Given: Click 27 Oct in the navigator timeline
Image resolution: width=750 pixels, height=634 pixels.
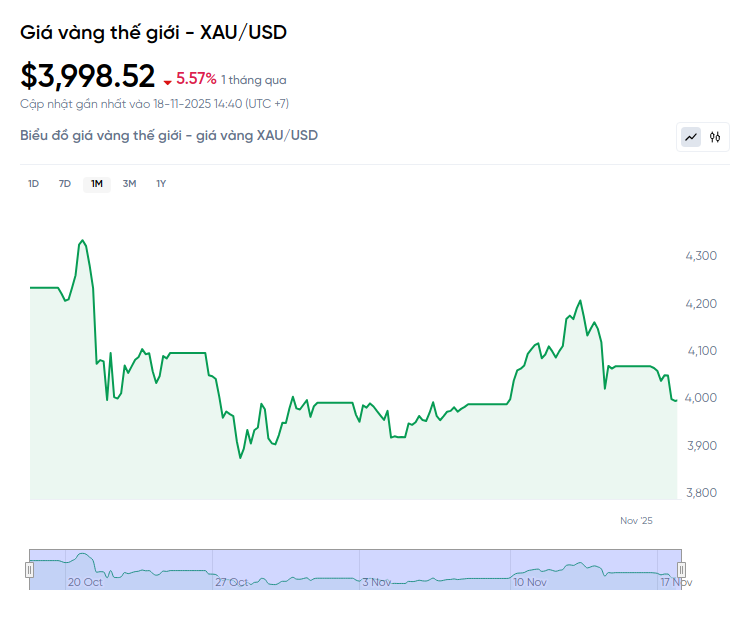Looking at the screenshot, I should [232, 581].
